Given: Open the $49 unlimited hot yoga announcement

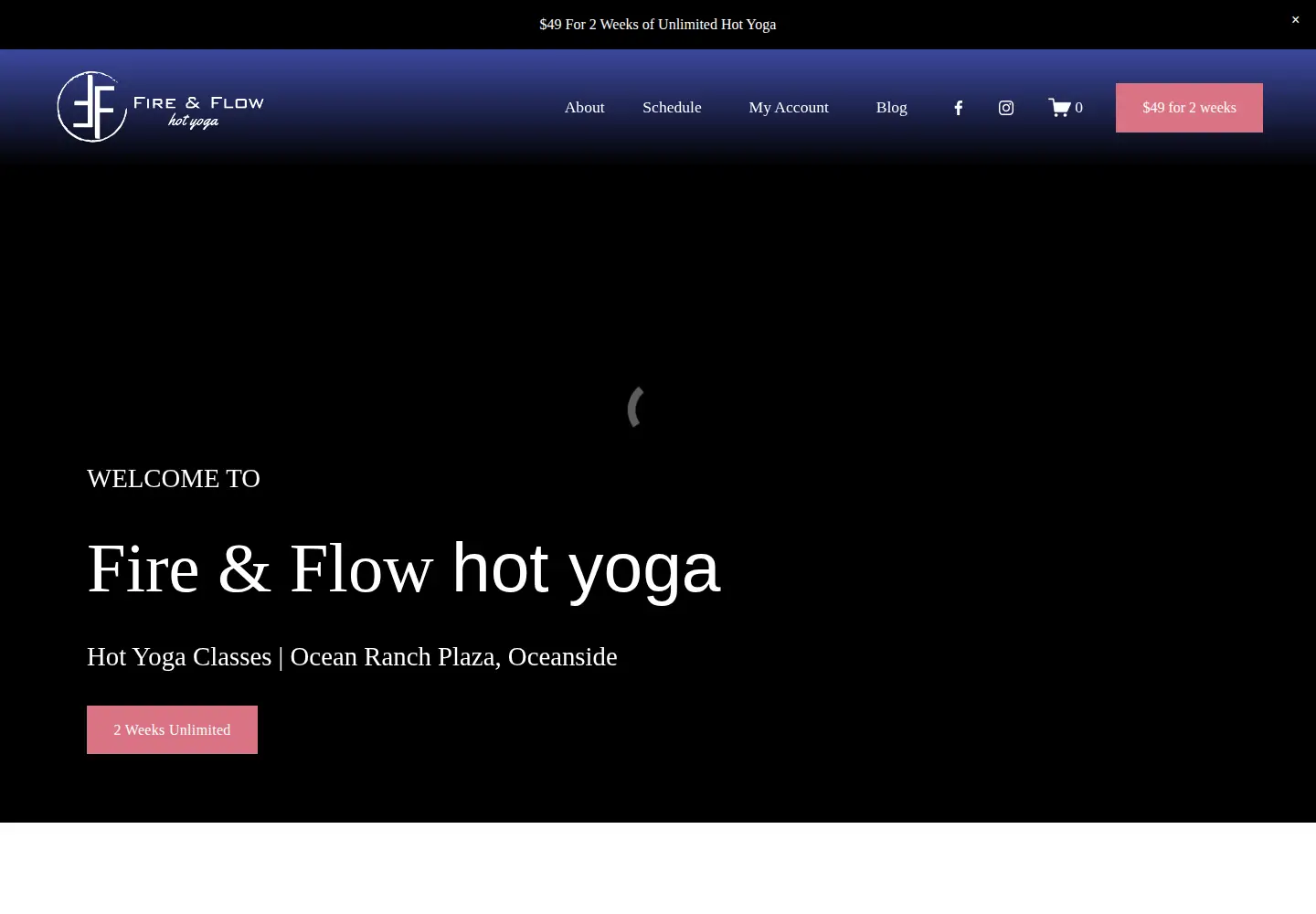Looking at the screenshot, I should point(658,25).
